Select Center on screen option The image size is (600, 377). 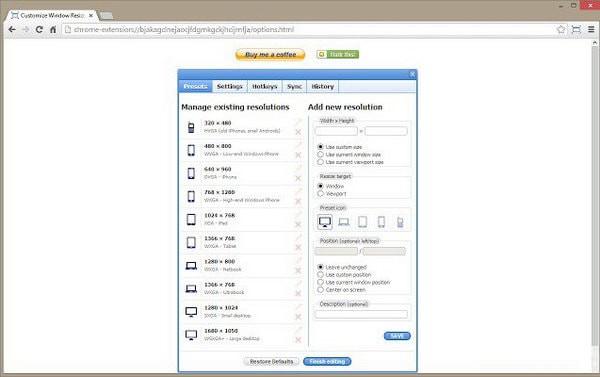320,290
